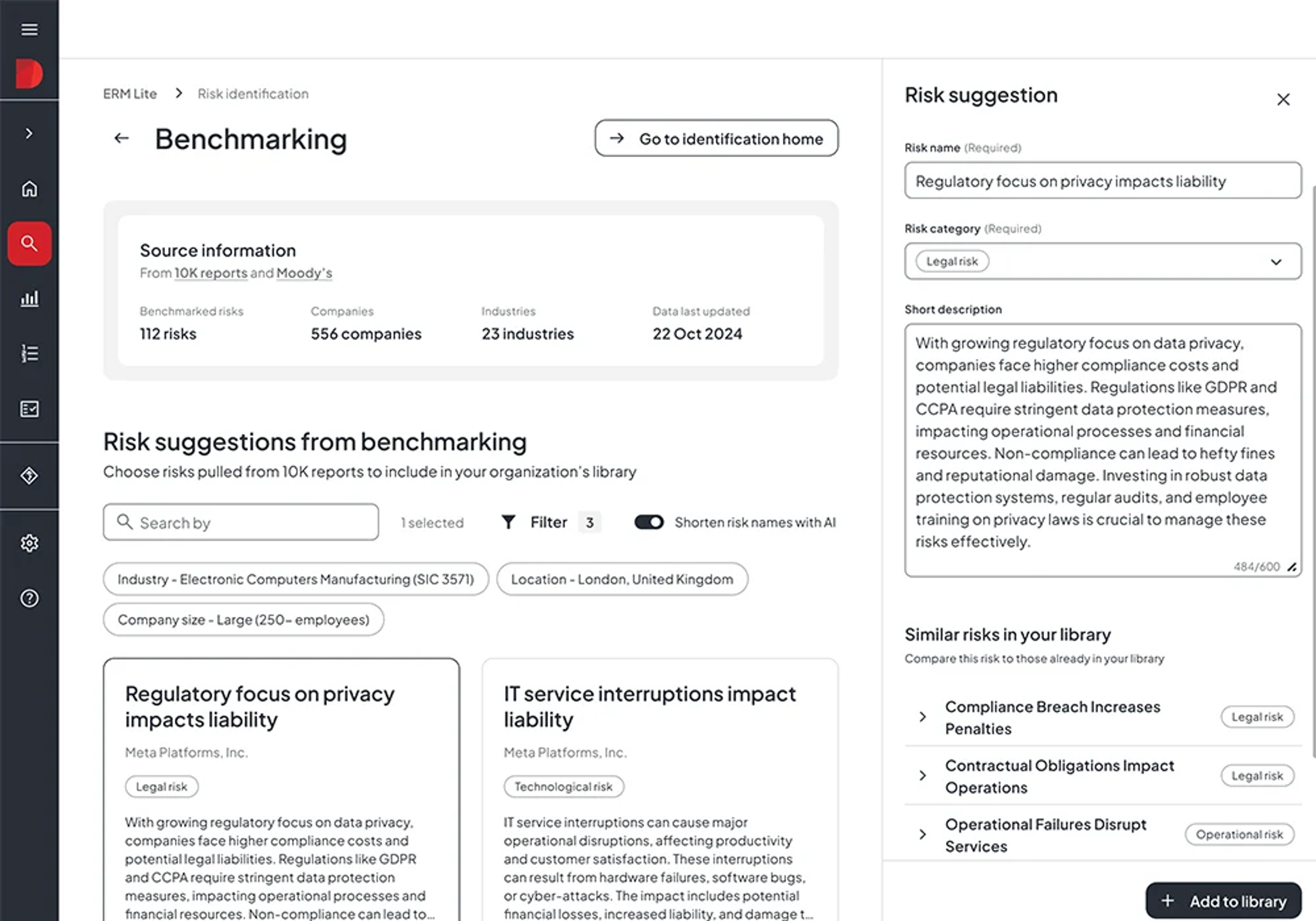Open the analytics bar chart panel
This screenshot has height=921, width=1316.
29,298
